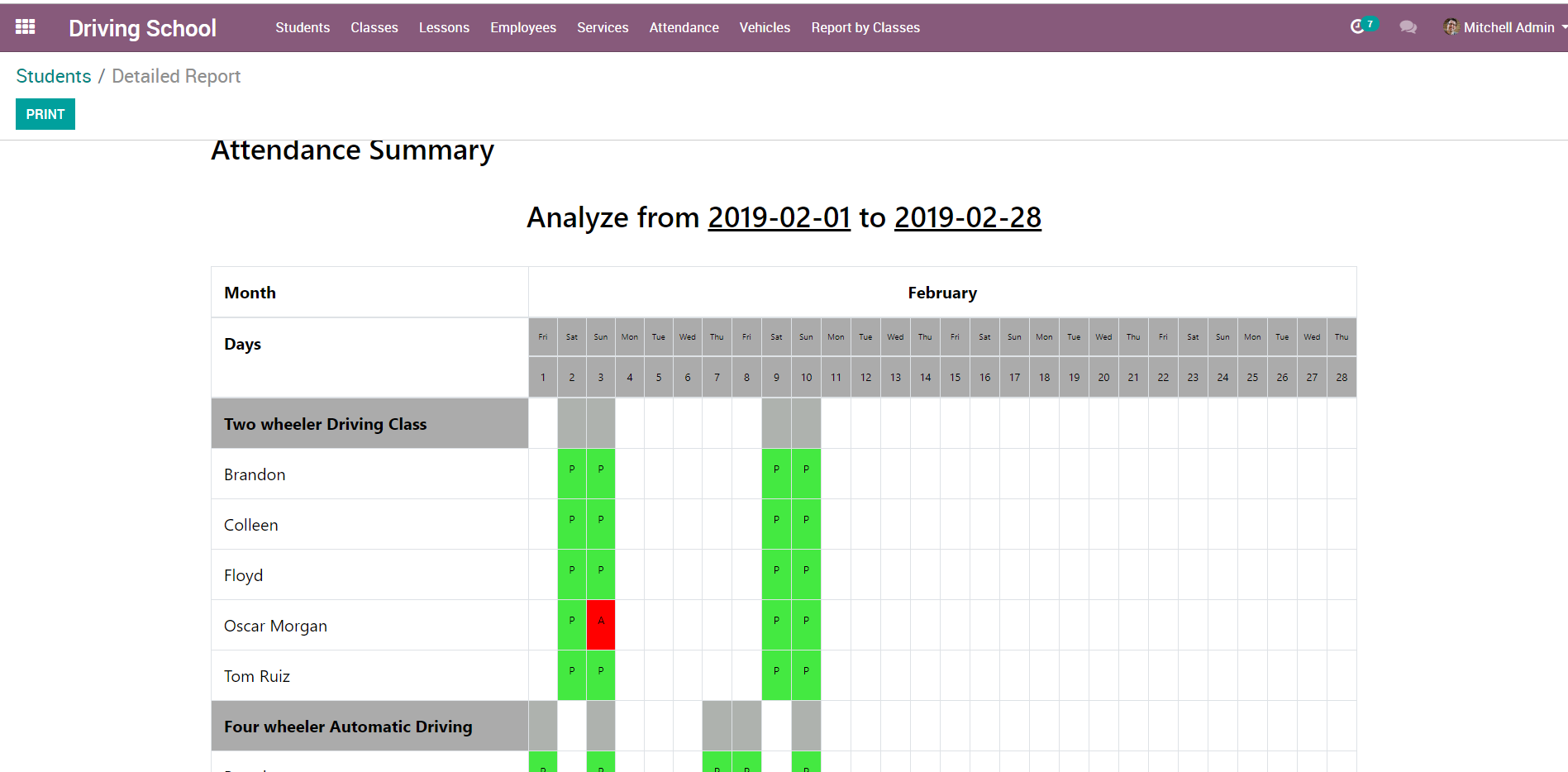Open the apps grid menu icon
1568x772 pixels.
coord(25,27)
